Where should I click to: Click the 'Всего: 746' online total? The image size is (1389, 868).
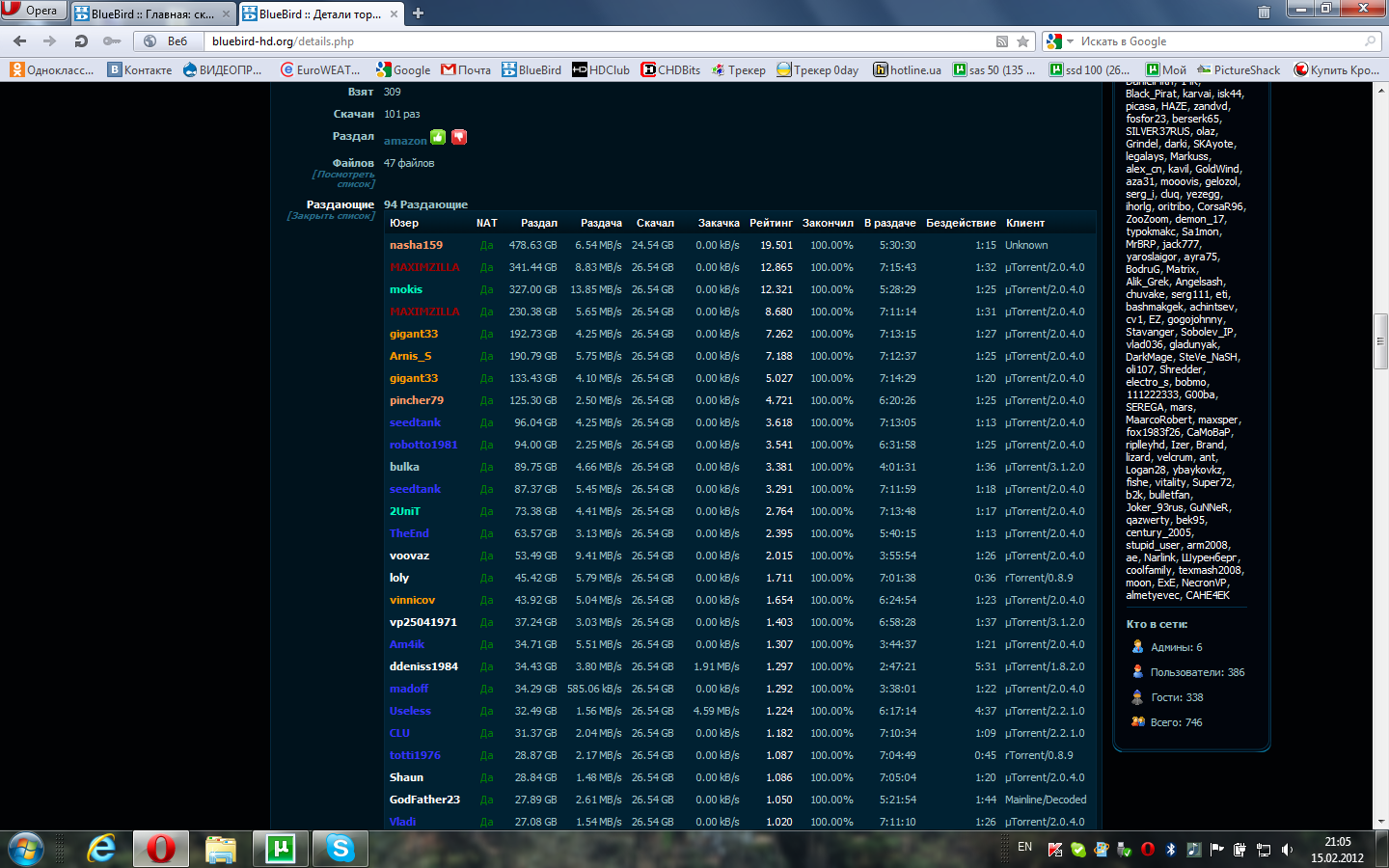(x=1176, y=722)
